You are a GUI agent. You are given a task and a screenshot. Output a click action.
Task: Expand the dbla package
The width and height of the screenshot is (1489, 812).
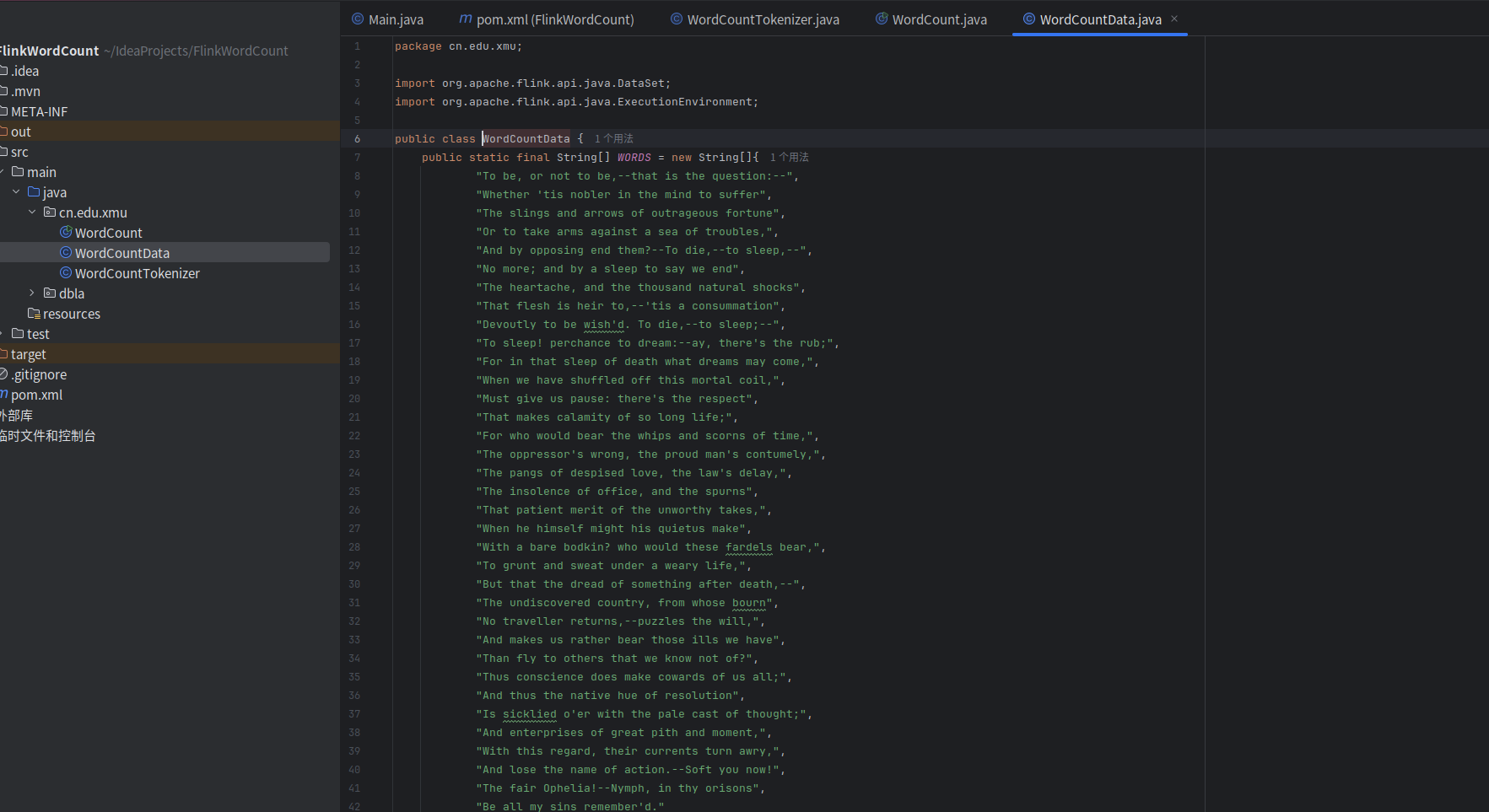[32, 293]
